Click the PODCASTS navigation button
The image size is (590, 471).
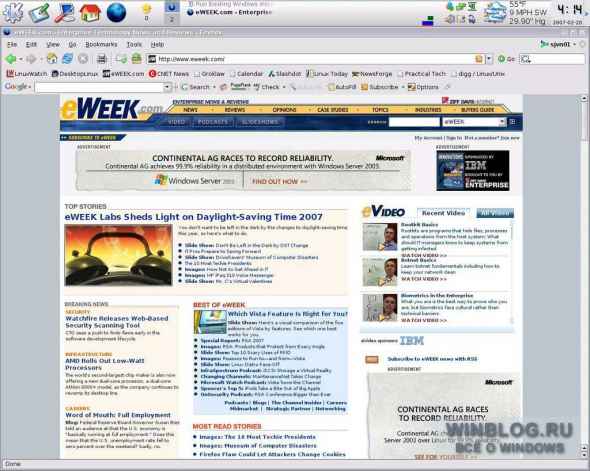tap(213, 122)
